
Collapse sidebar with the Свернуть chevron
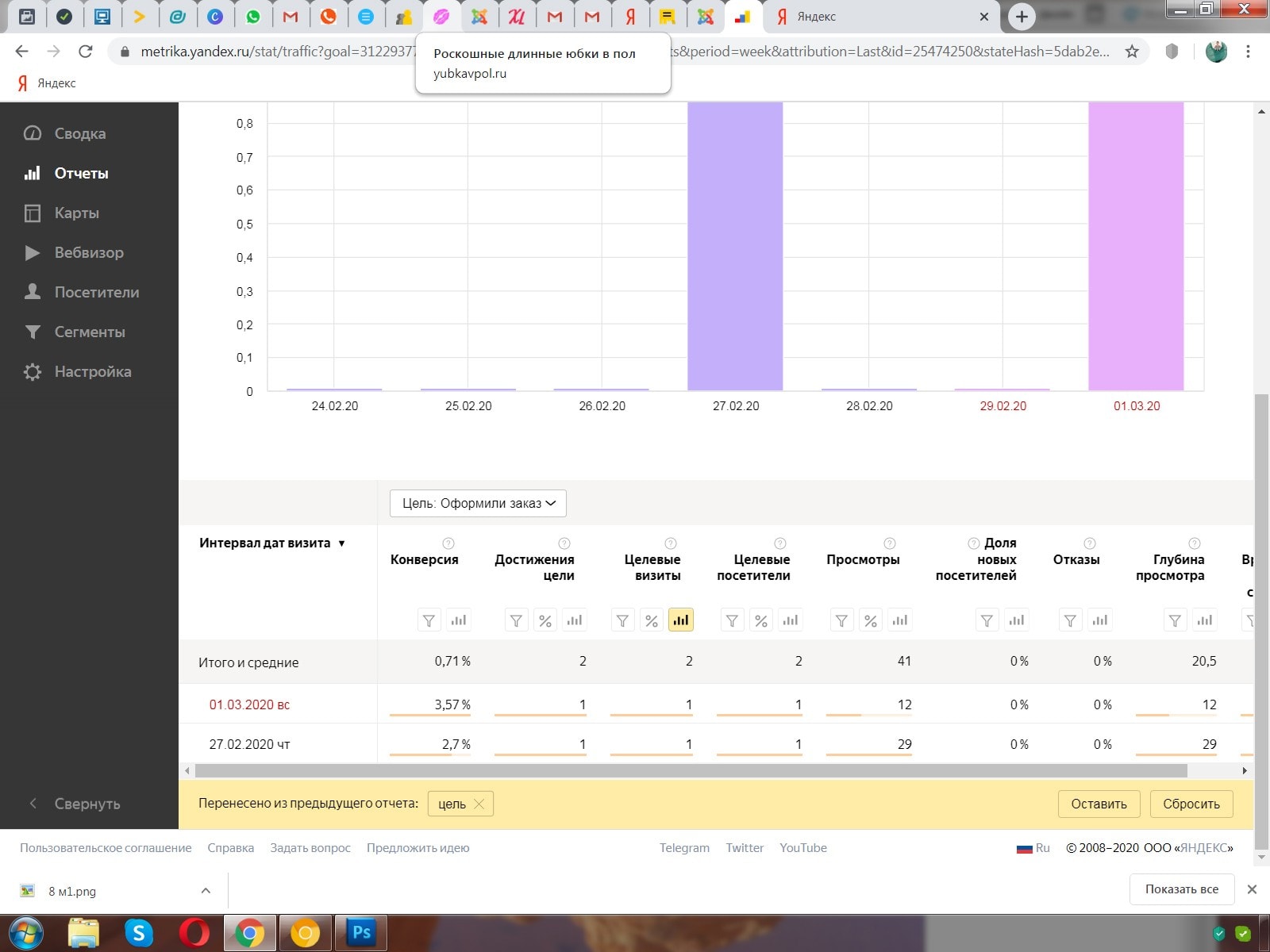point(33,804)
